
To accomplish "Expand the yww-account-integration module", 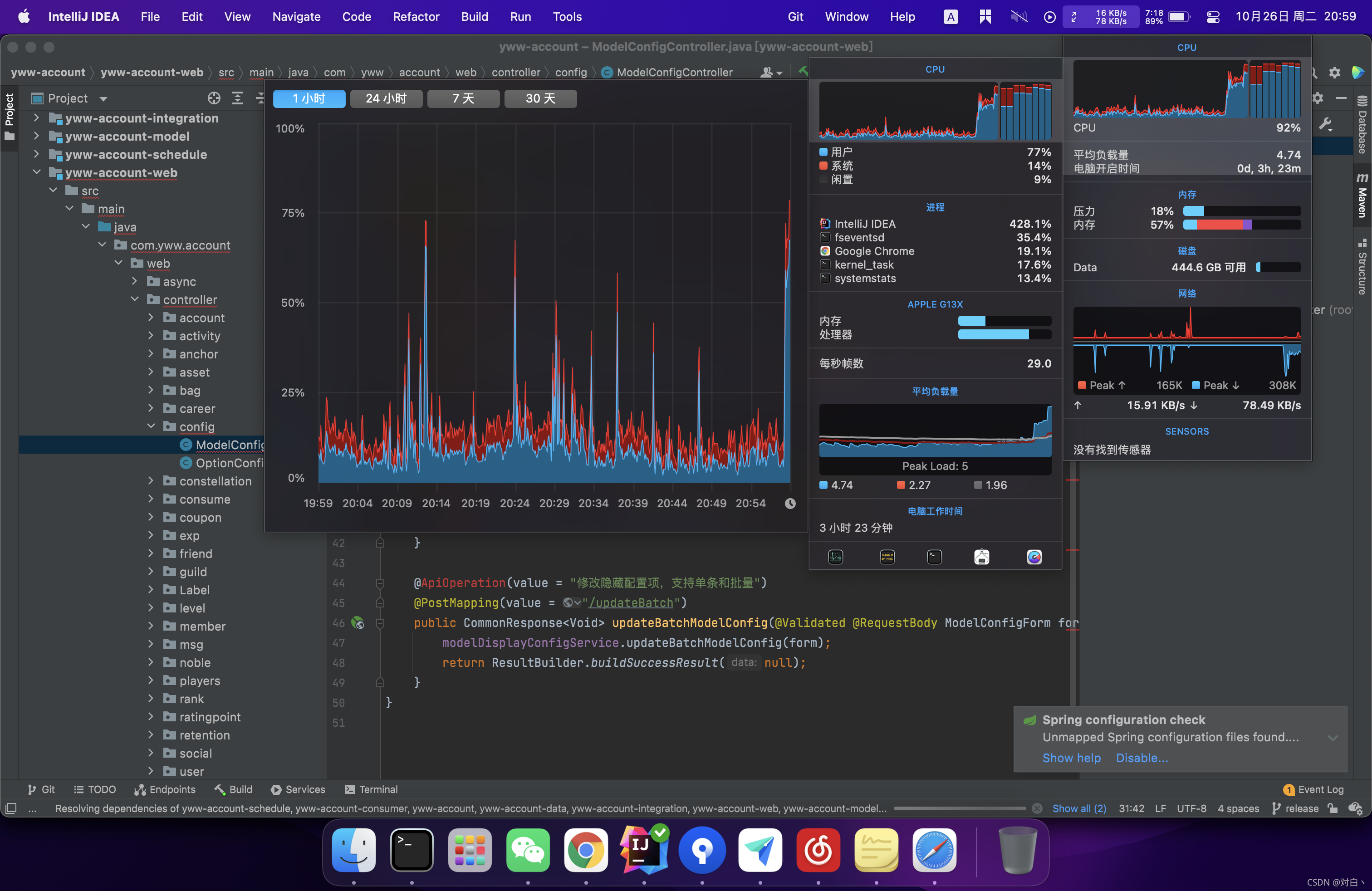I will 36,118.
